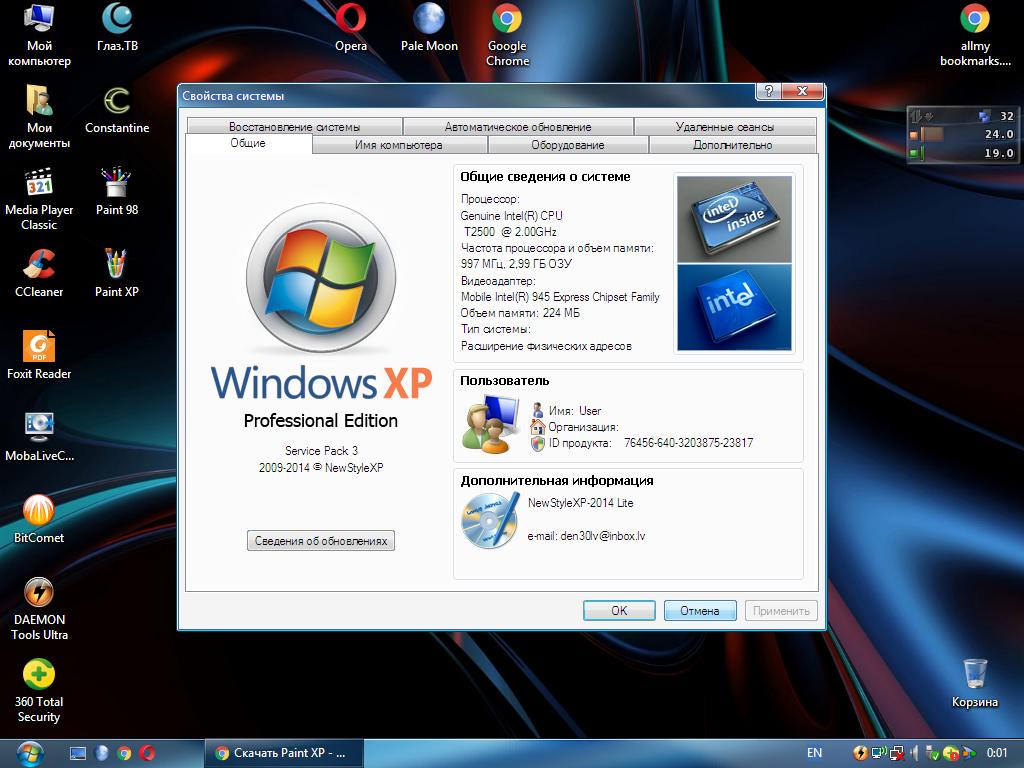Click the help question mark button
The height and width of the screenshot is (768, 1024).
click(769, 91)
